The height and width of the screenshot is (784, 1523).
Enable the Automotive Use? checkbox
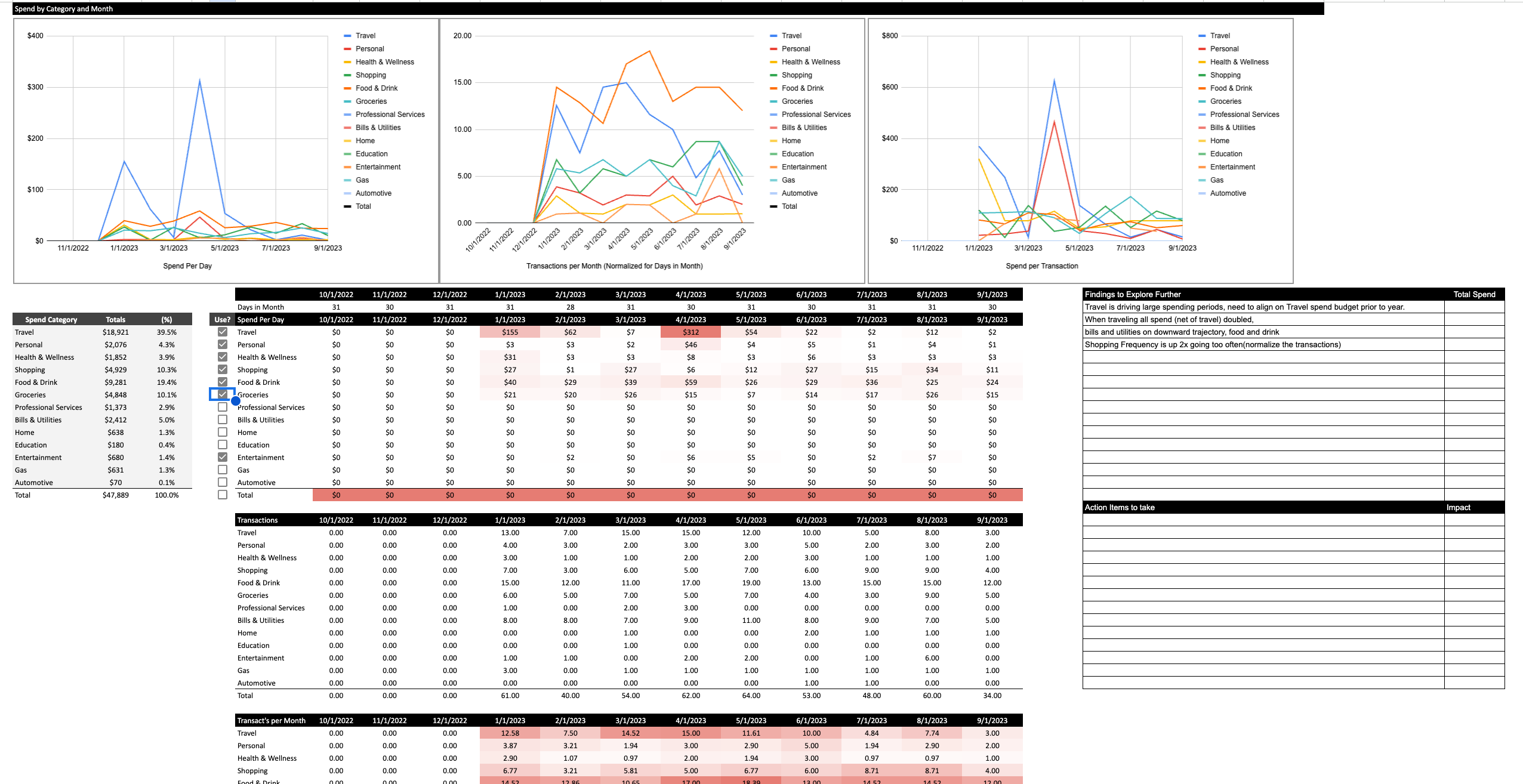(223, 482)
